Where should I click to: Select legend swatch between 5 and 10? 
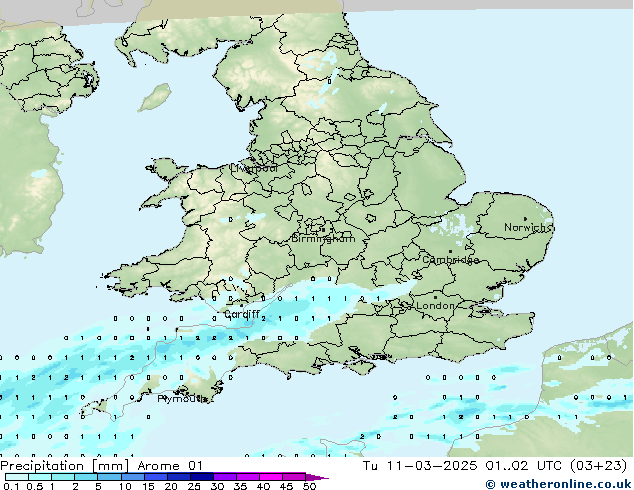109,477
